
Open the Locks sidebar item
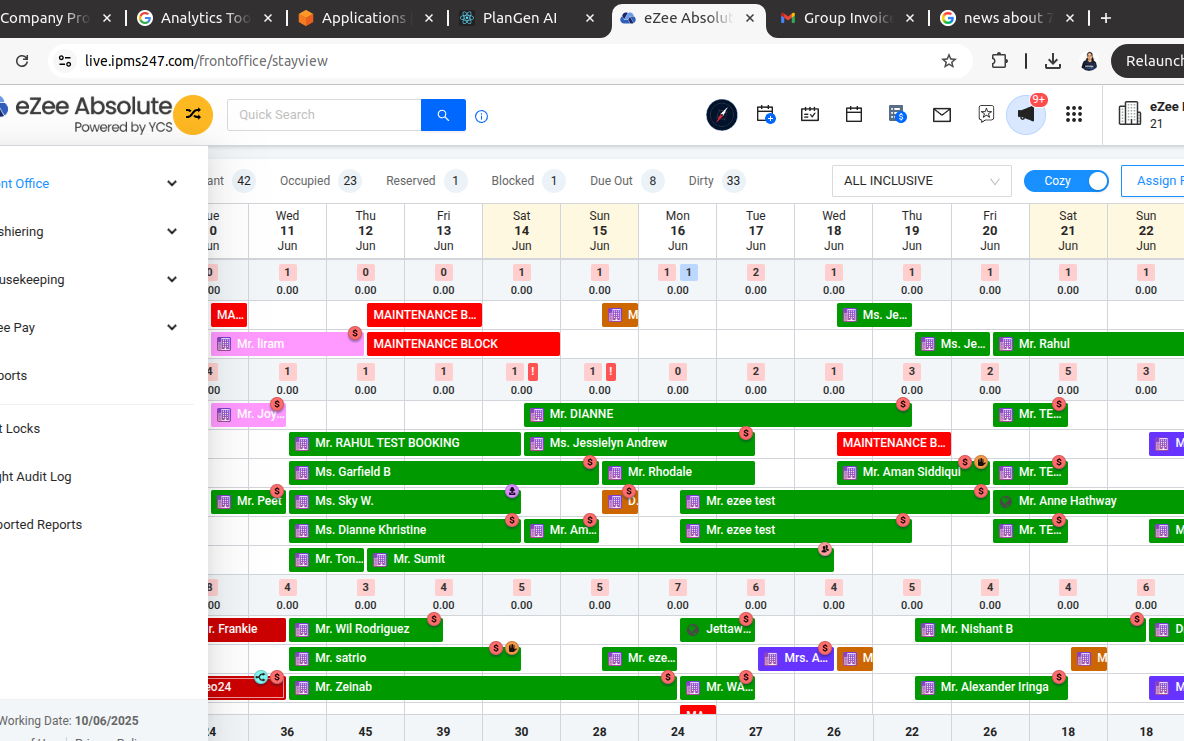coord(20,429)
